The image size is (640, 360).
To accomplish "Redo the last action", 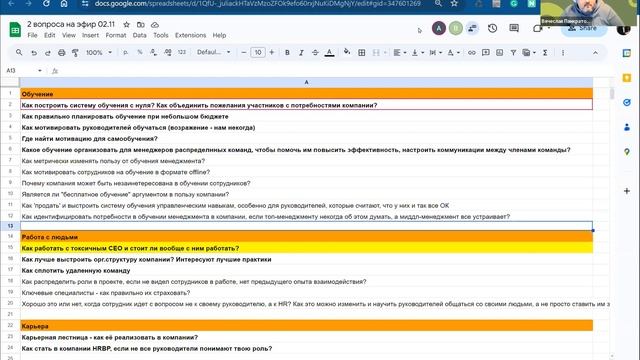I will [48, 53].
